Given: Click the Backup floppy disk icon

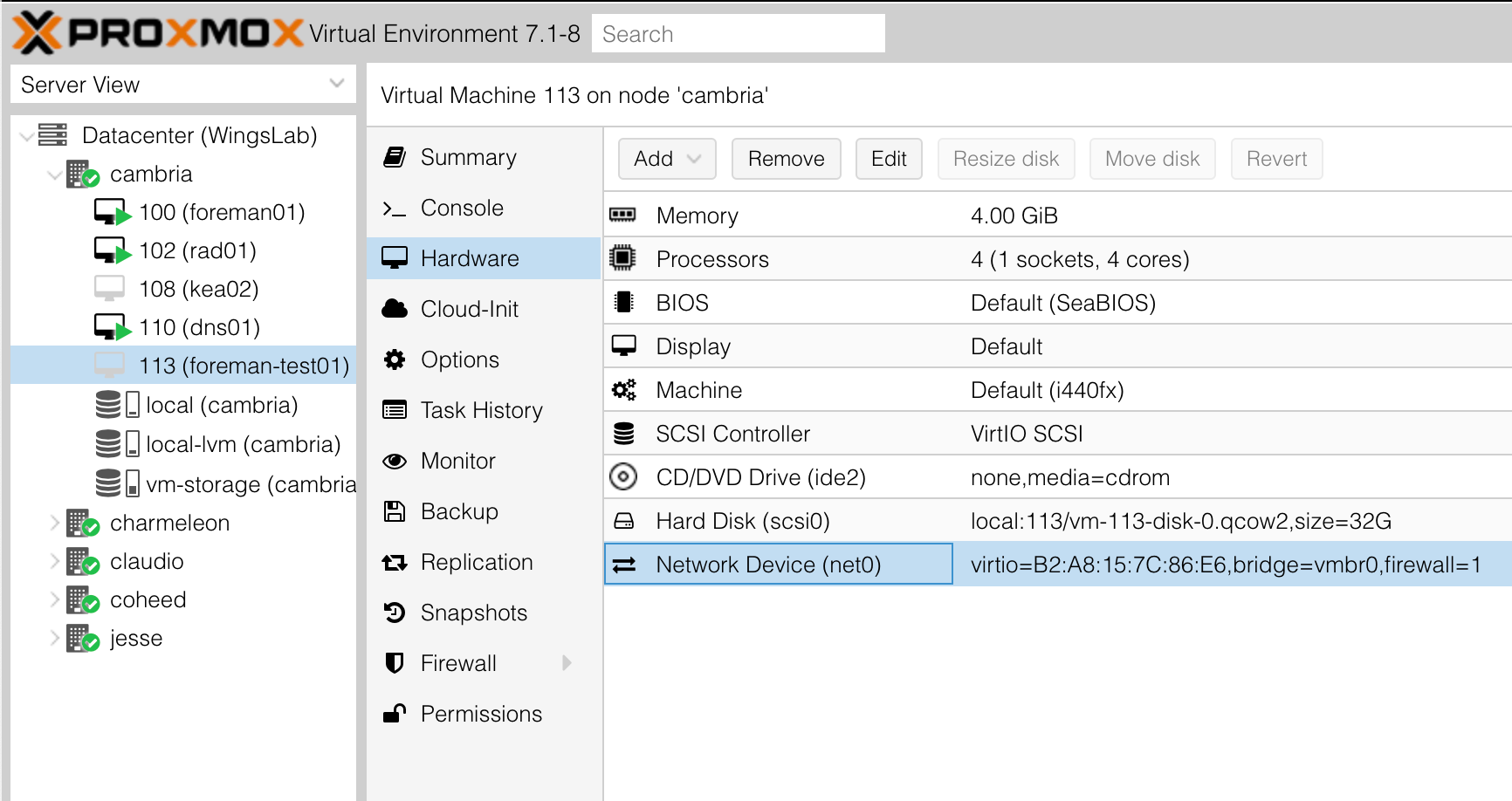Looking at the screenshot, I should pyautogui.click(x=395, y=511).
